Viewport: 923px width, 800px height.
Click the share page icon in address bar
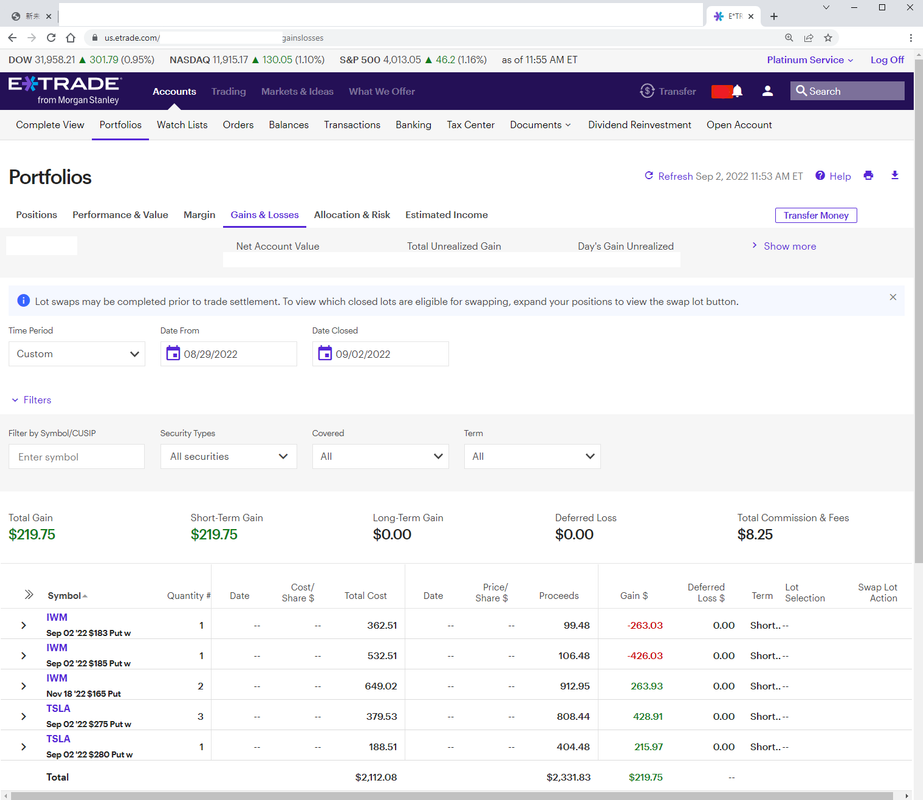tap(809, 38)
